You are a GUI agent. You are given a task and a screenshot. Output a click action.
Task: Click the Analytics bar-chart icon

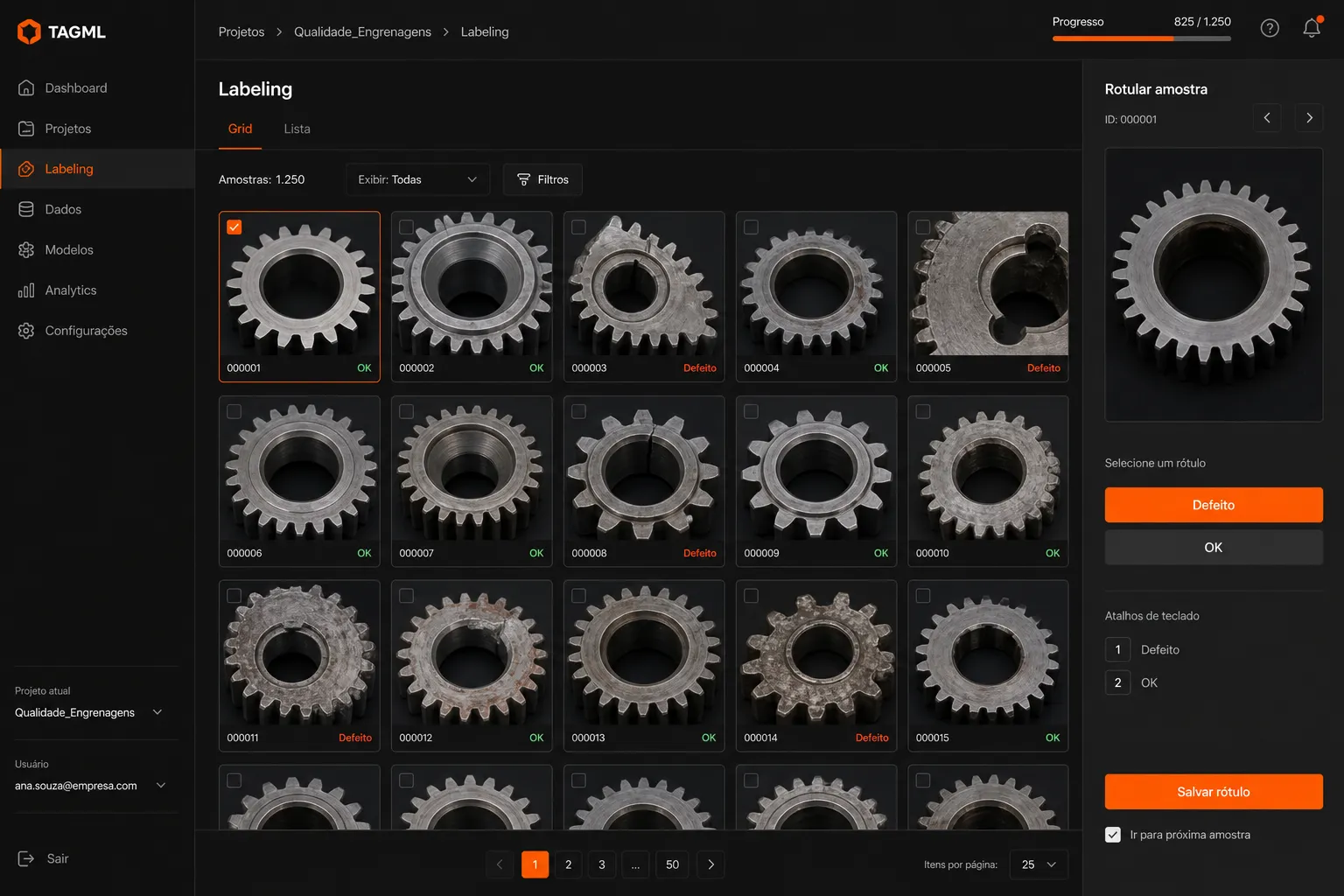[26, 290]
